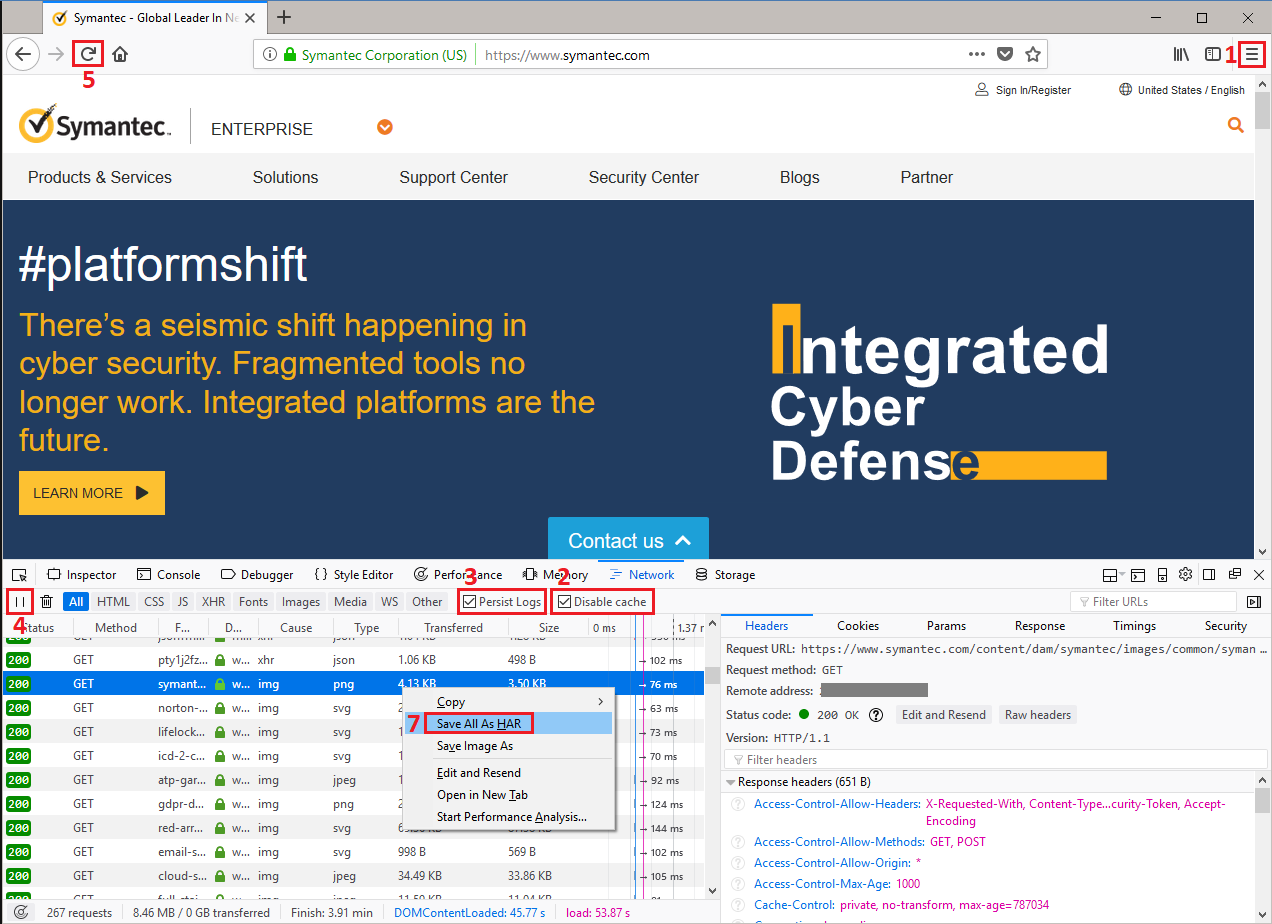
Task: Activate the DevTools element picker
Action: (19, 575)
